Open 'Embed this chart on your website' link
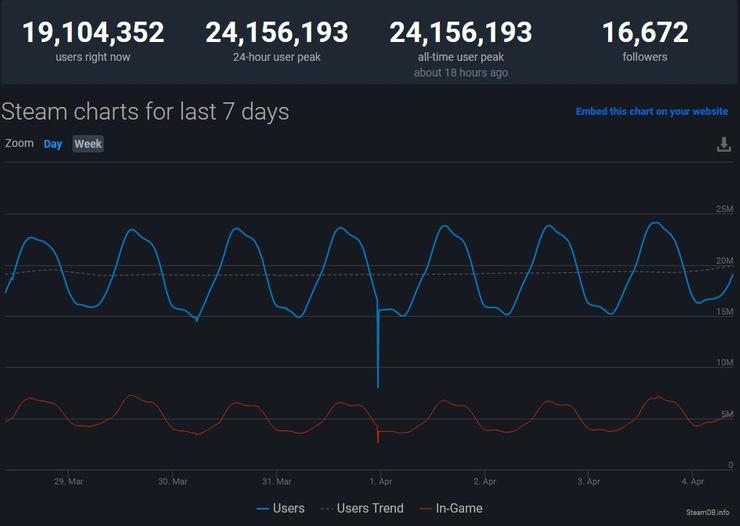Screen dimensions: 740x526 tap(652, 112)
